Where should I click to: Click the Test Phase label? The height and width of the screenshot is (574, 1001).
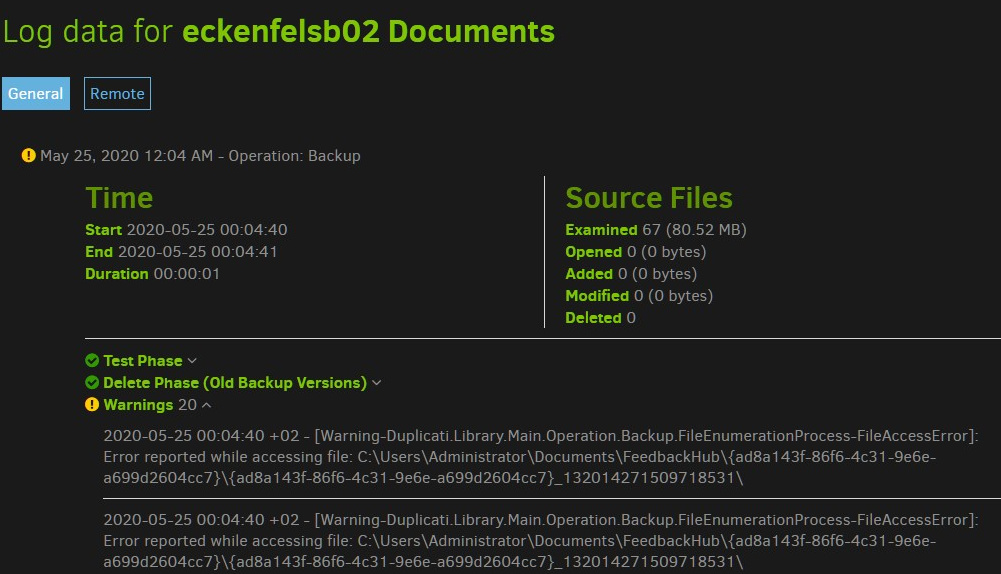pos(142,361)
